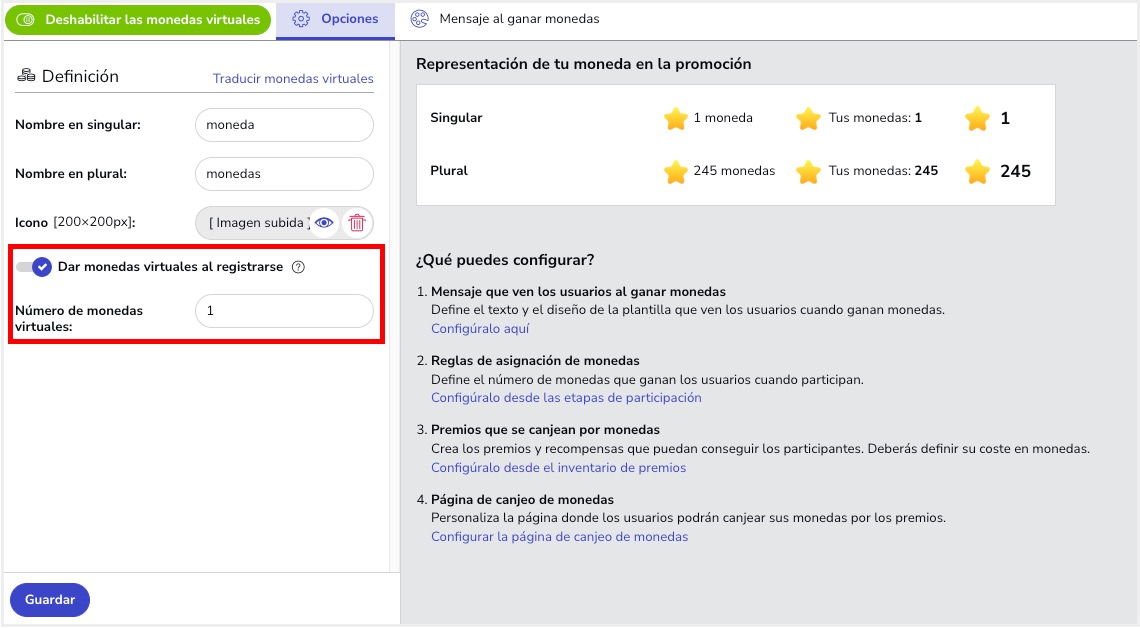The width and height of the screenshot is (1140, 628).
Task: Delete the uploaded icon with trash button
Action: [x=357, y=223]
